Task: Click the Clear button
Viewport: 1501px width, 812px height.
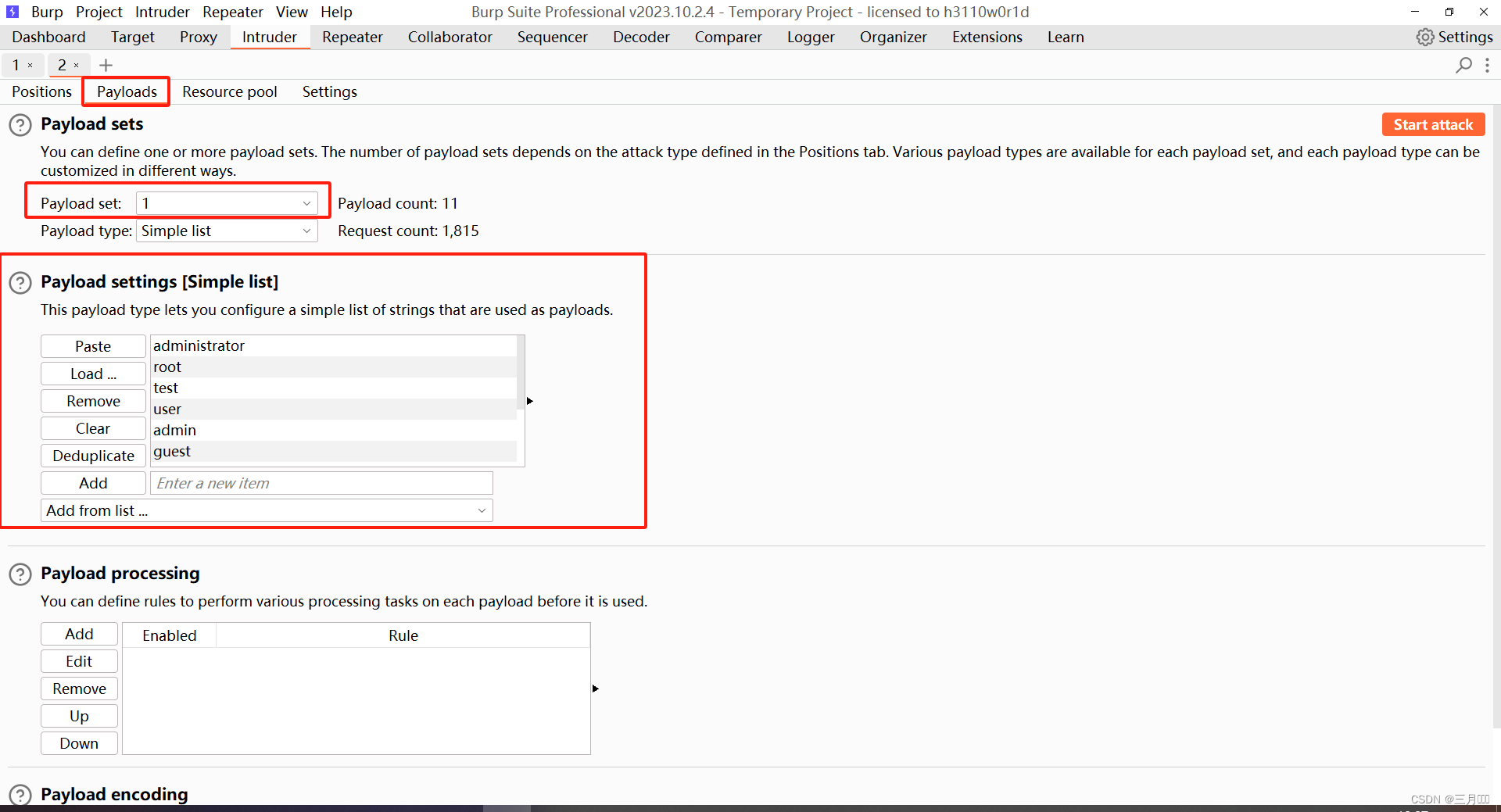Action: 93,428
